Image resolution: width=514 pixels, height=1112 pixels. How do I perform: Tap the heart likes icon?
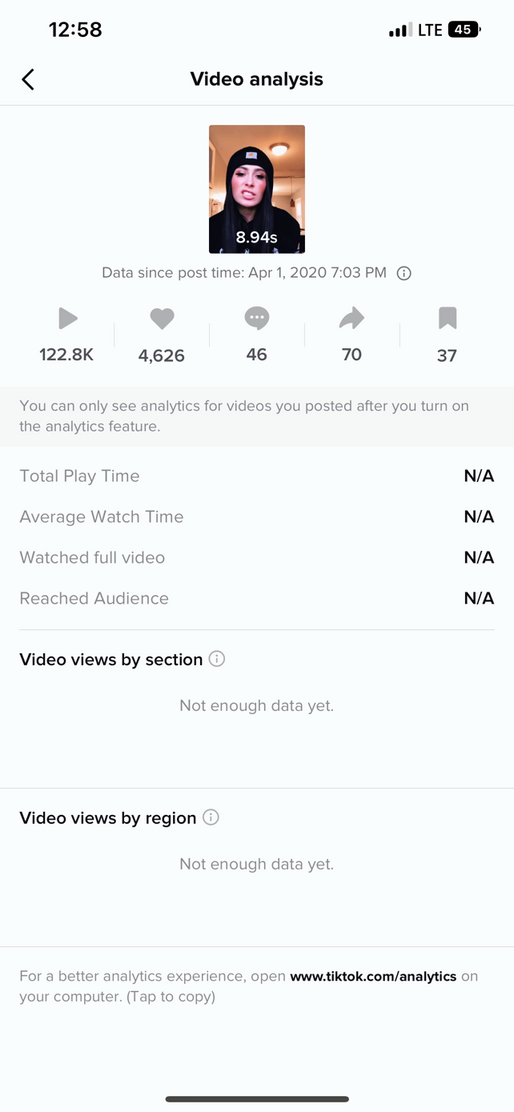[x=162, y=319]
